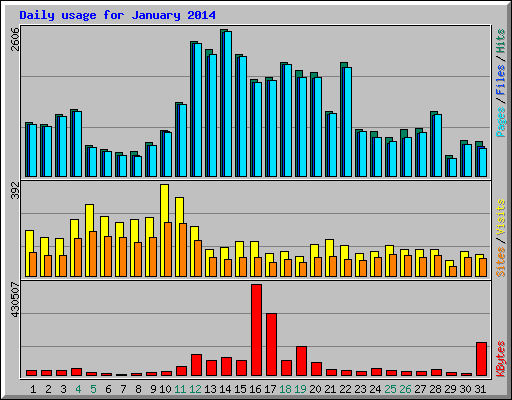Click the red KBytes bar for day 19

click(x=301, y=361)
